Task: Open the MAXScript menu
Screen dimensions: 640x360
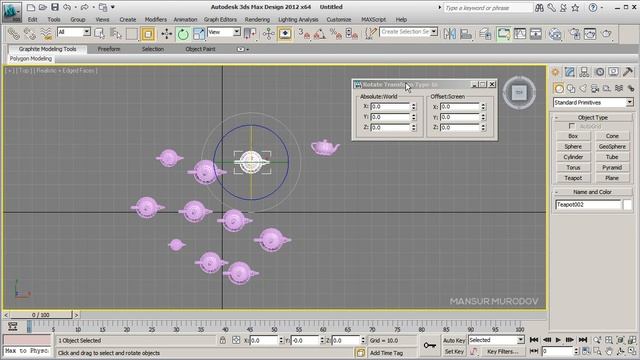Action: 373,19
